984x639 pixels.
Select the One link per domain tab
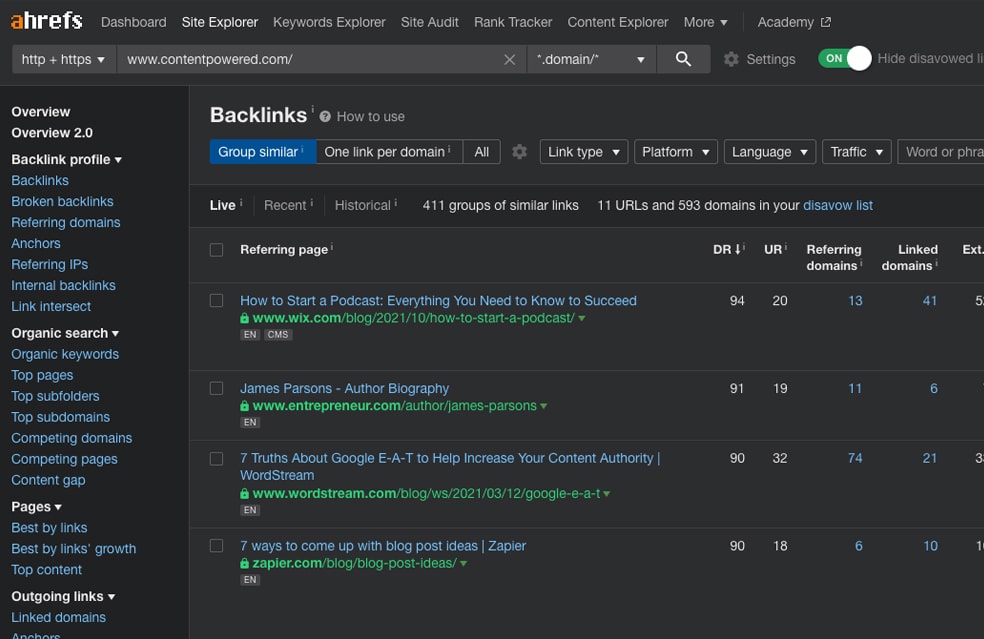click(x=389, y=152)
